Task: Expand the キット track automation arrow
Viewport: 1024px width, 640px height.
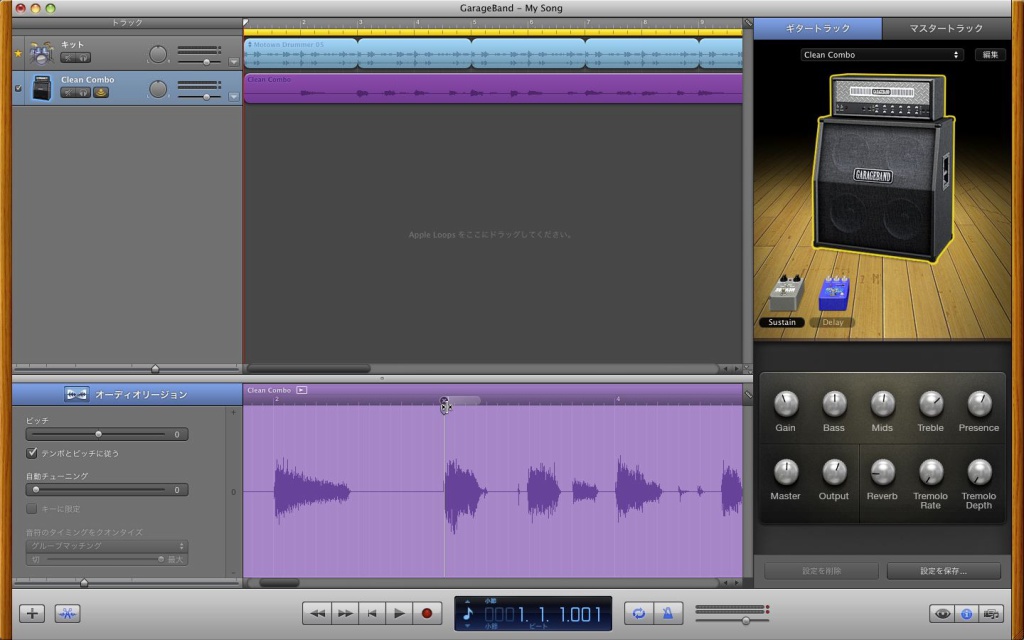Action: (234, 62)
